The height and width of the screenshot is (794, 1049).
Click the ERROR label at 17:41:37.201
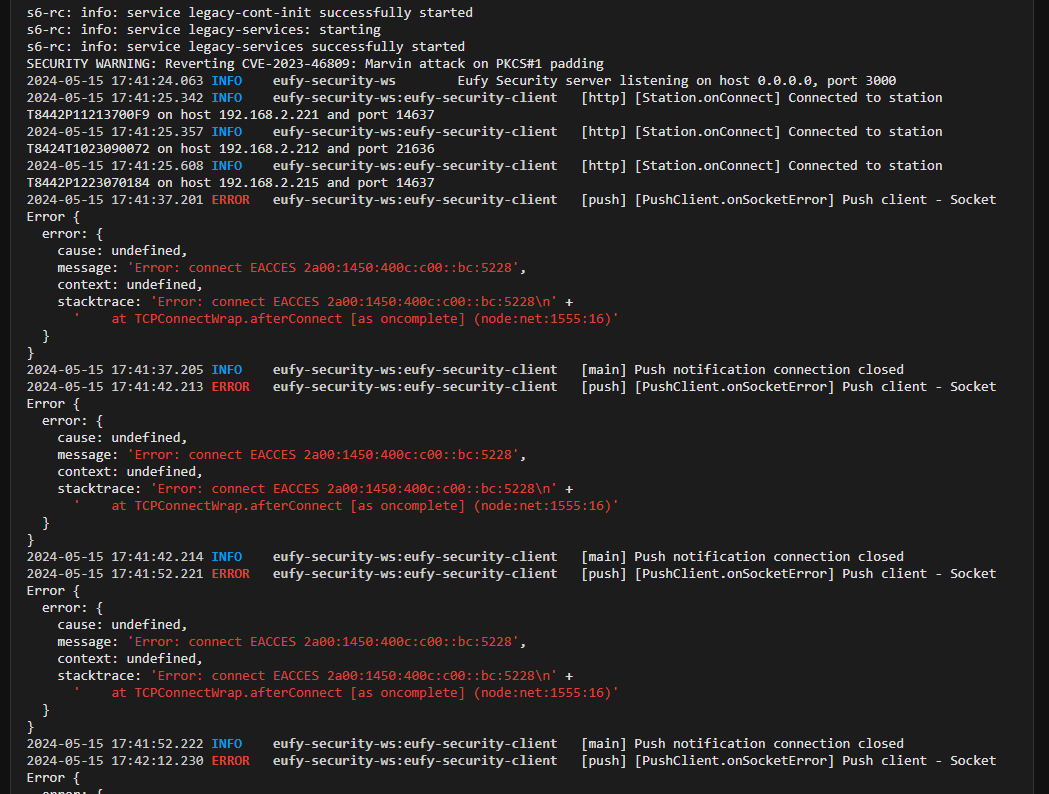[x=231, y=200]
